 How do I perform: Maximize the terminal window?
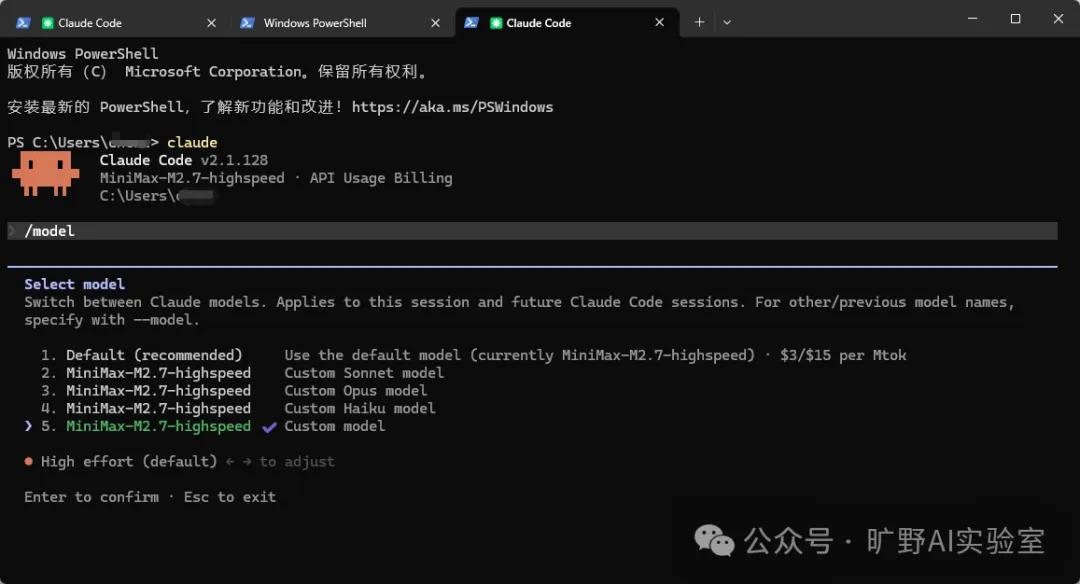pos(1015,19)
